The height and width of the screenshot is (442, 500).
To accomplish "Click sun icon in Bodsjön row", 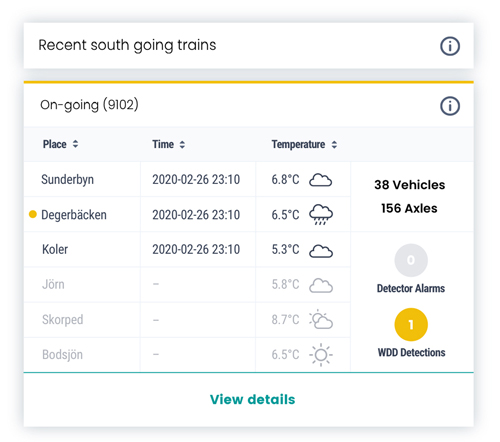I will point(321,355).
